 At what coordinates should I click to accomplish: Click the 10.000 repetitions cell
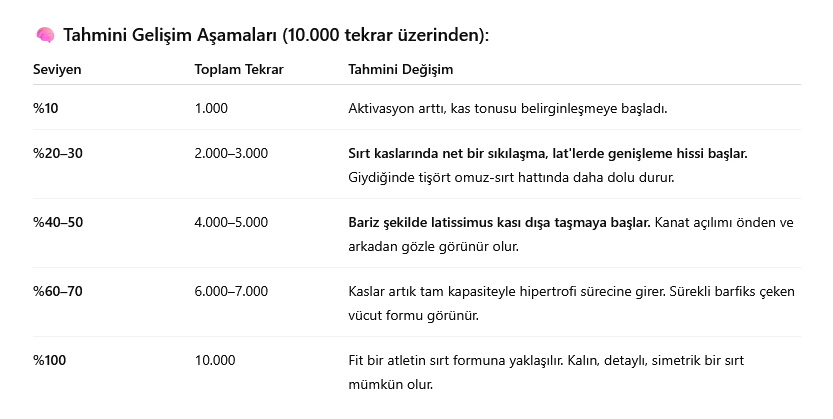(214, 360)
